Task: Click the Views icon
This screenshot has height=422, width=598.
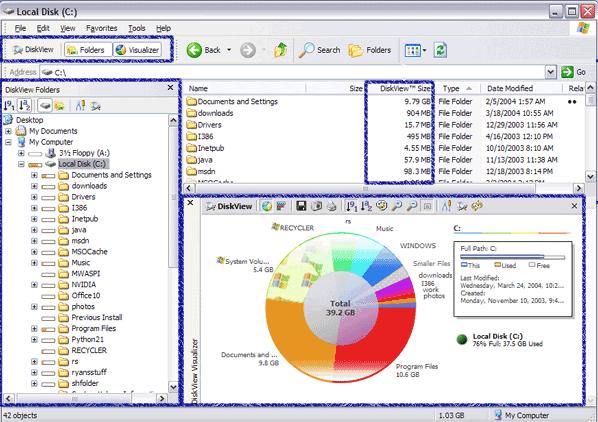Action: [413, 50]
